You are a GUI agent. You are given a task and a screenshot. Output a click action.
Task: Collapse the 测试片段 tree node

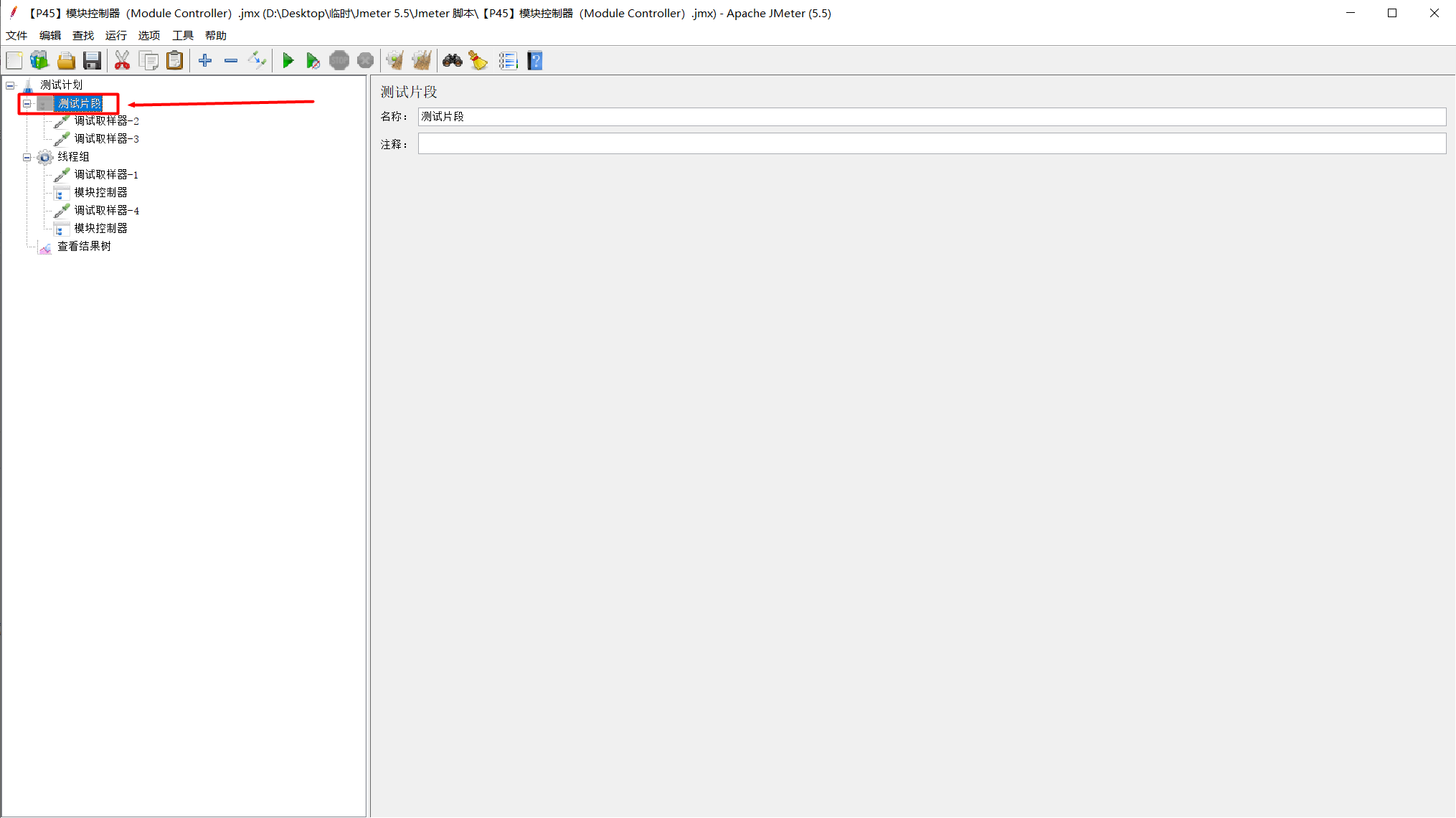(x=27, y=103)
